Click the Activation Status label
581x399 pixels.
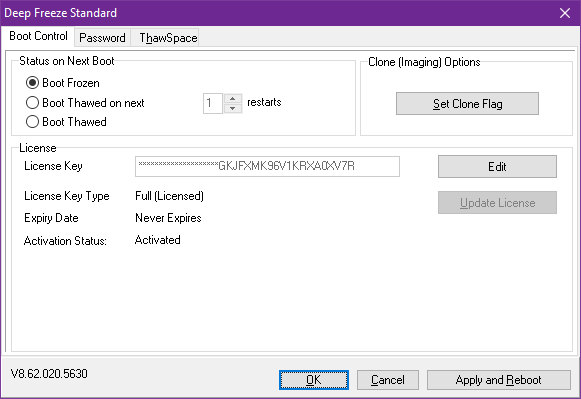pos(65,241)
